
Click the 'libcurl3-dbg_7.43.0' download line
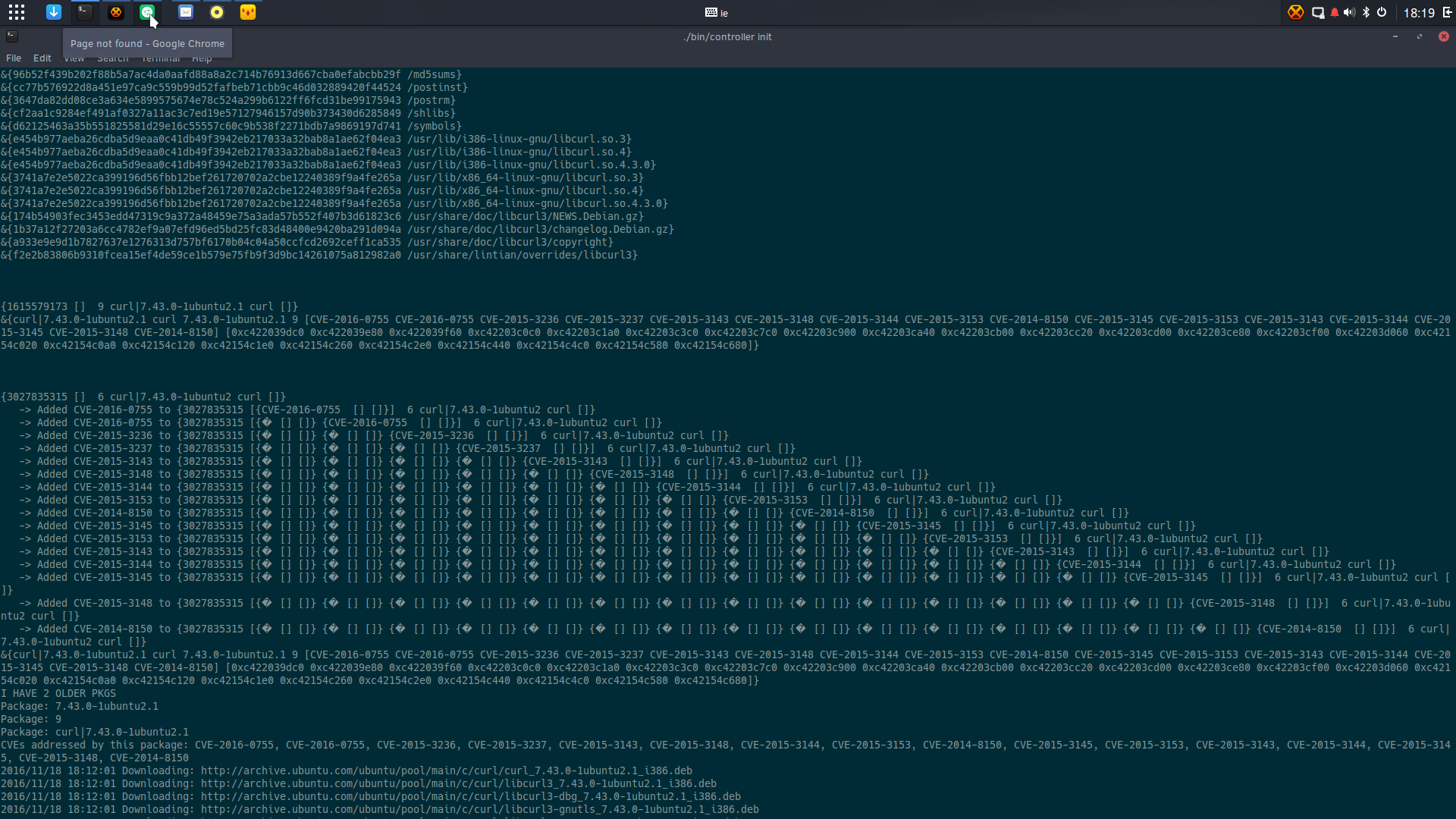371,796
